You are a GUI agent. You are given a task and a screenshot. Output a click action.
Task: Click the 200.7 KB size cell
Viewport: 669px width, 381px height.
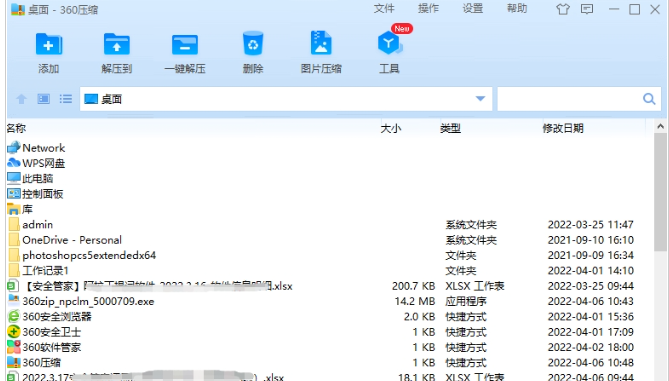click(x=413, y=286)
